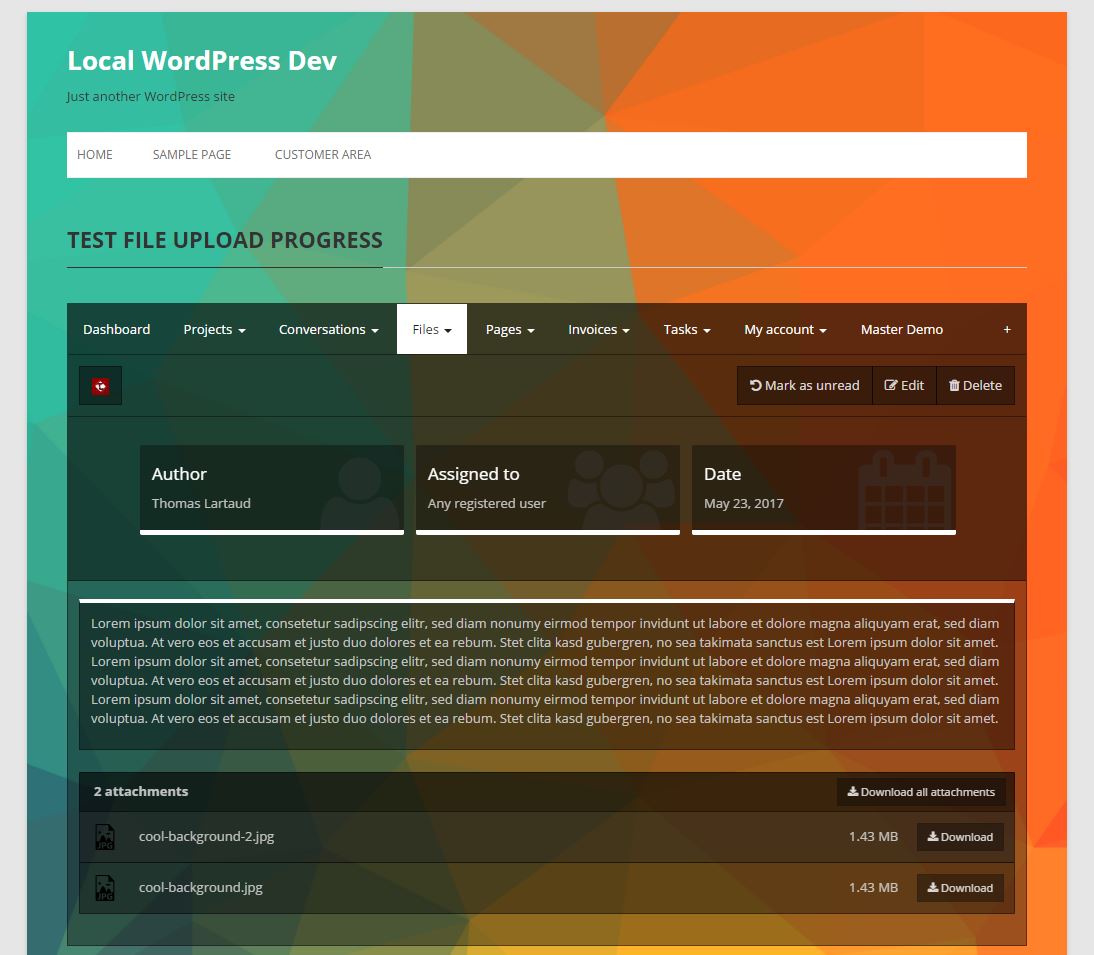Click the JPG icon for cool-background-2.jpg
Viewport: 1094px width, 955px height.
tap(105, 837)
